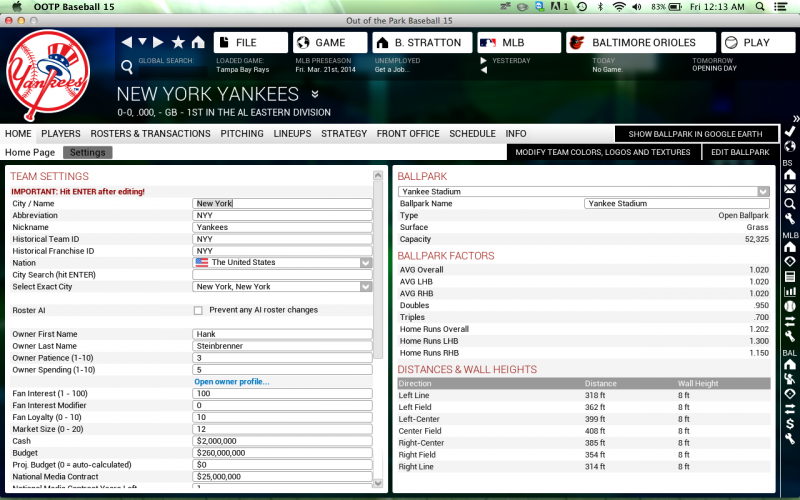Open the BS mail envelope icon in sidebar
The width and height of the screenshot is (800, 500).
point(789,189)
